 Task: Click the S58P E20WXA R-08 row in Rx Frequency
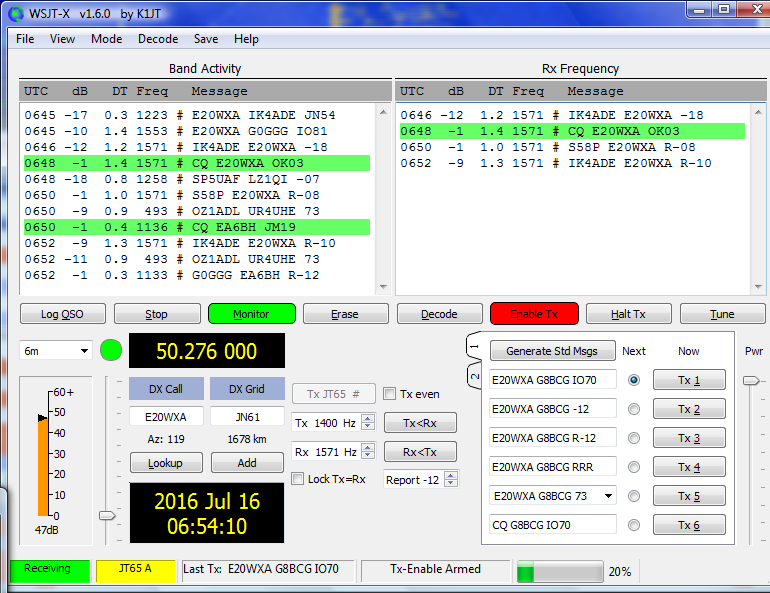click(573, 147)
